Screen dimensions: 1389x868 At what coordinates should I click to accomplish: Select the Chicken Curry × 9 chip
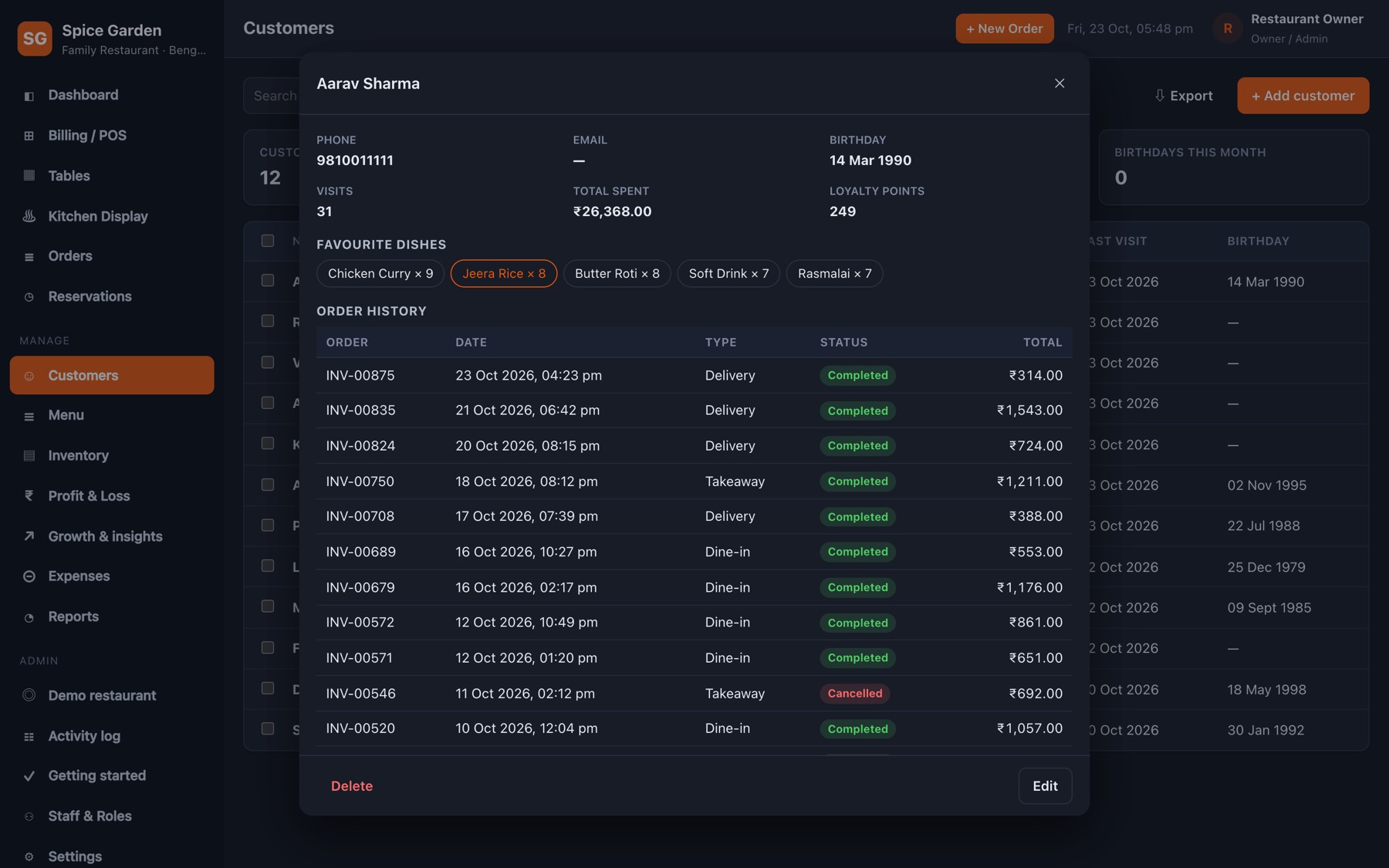pyautogui.click(x=380, y=274)
